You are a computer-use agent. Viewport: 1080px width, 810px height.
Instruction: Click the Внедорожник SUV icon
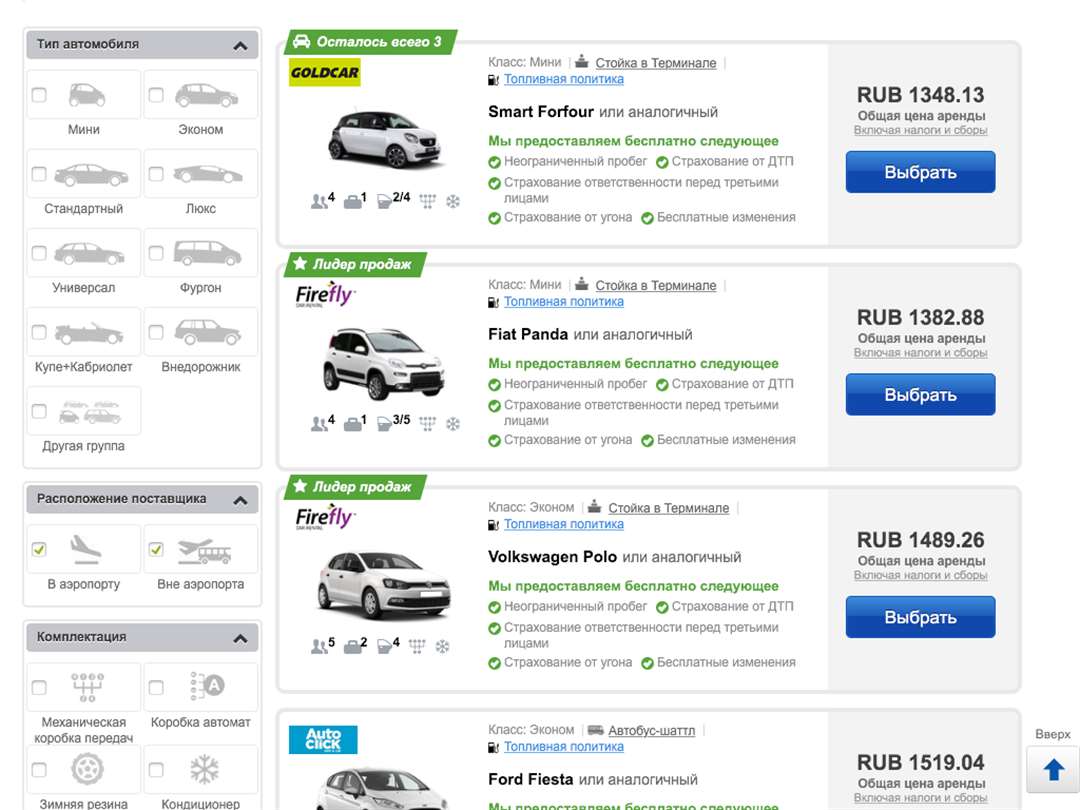[207, 333]
